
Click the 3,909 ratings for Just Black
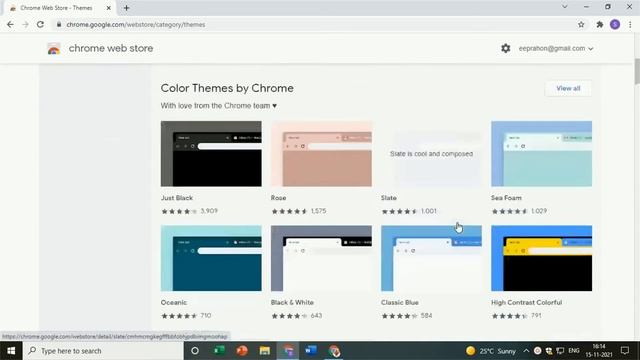tap(209, 211)
